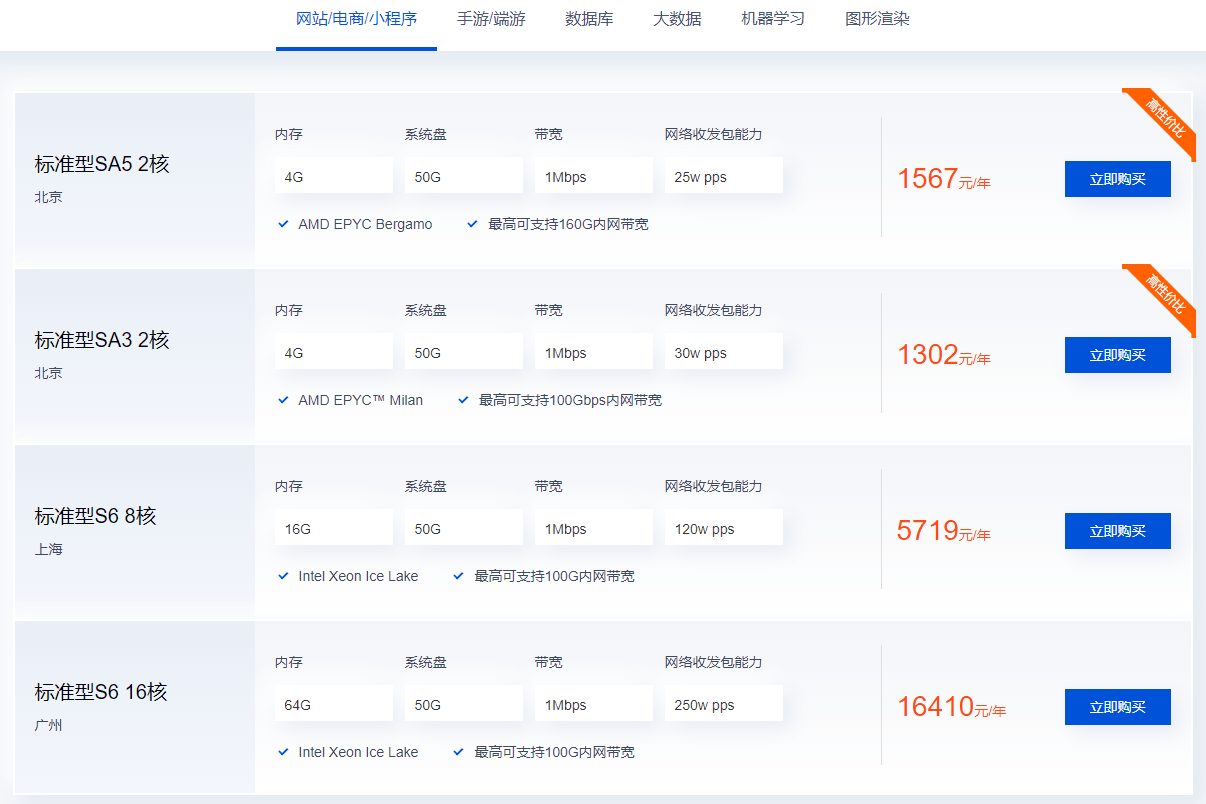1206x804 pixels.
Task: Click the 120w pps value box
Action: [x=724, y=527]
